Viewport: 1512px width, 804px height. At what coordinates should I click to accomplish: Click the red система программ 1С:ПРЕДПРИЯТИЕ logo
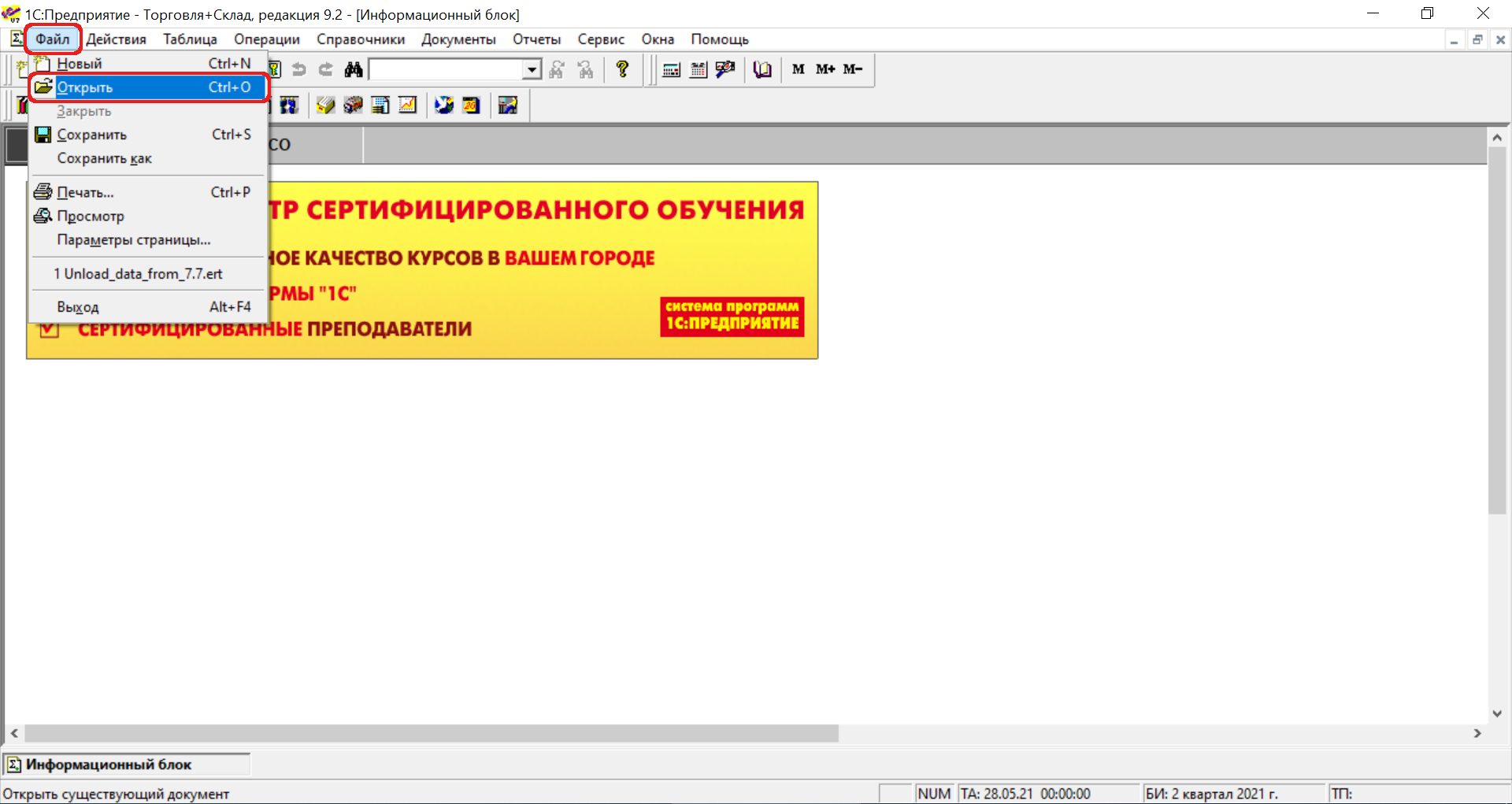[732, 316]
